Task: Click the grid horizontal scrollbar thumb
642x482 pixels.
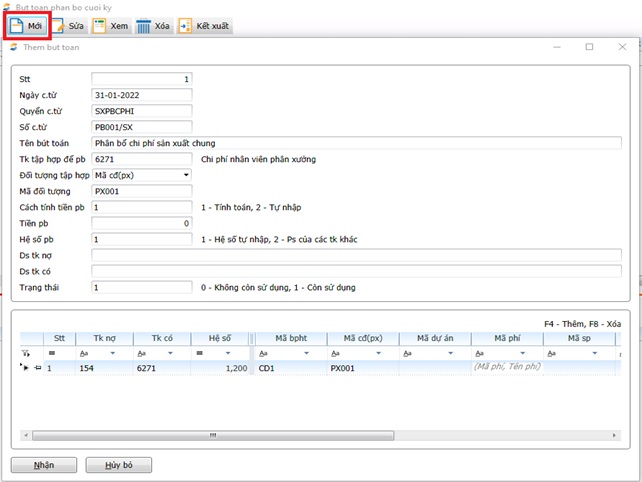Action: tap(210, 435)
